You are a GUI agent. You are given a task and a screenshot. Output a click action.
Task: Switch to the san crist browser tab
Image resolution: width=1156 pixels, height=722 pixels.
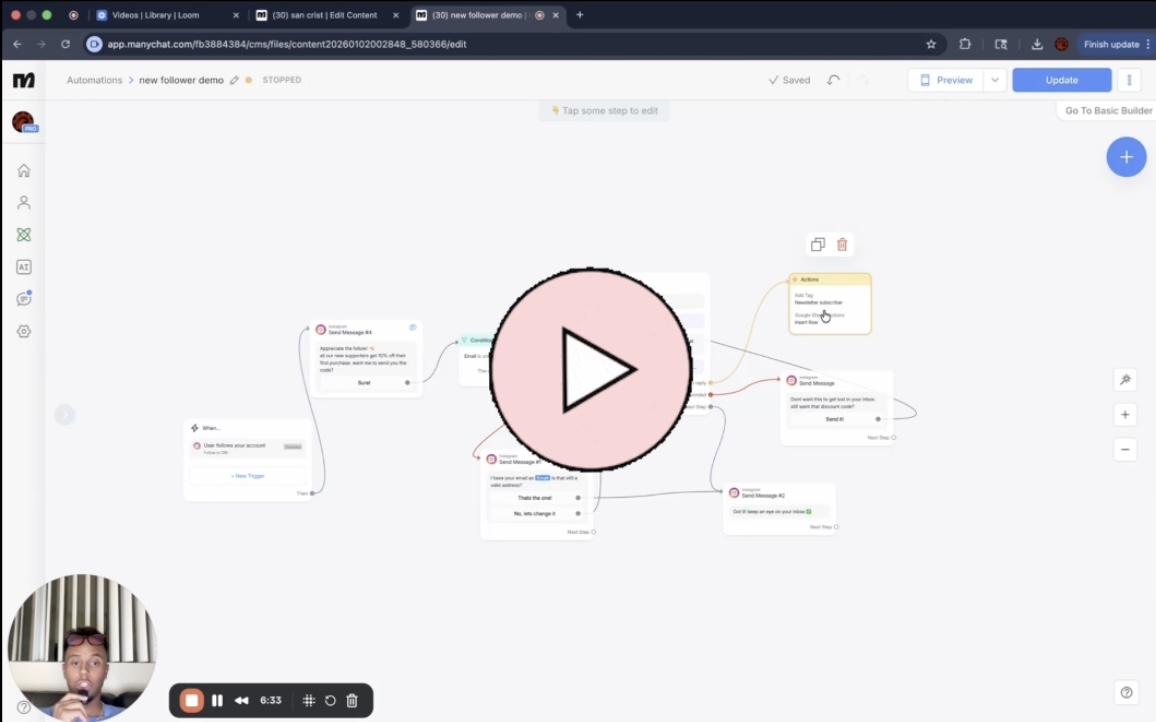coord(324,15)
